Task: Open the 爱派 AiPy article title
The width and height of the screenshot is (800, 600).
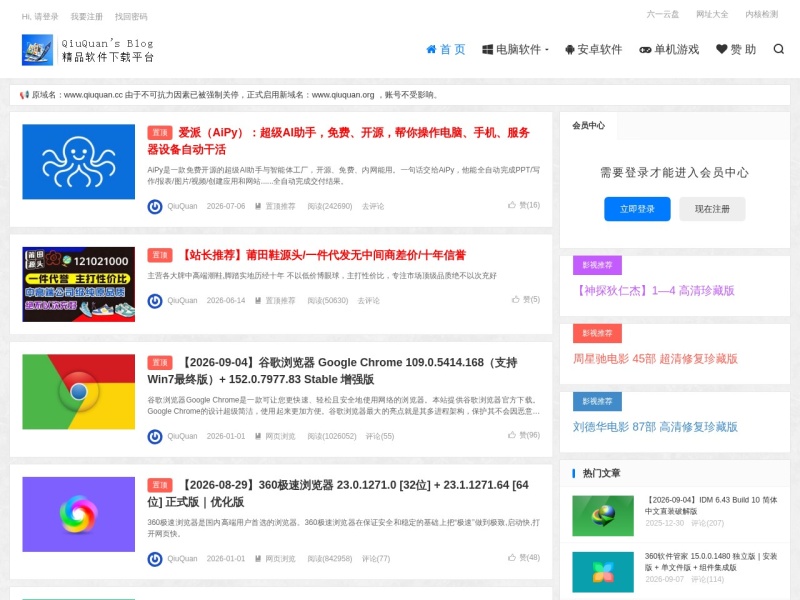Action: click(339, 141)
